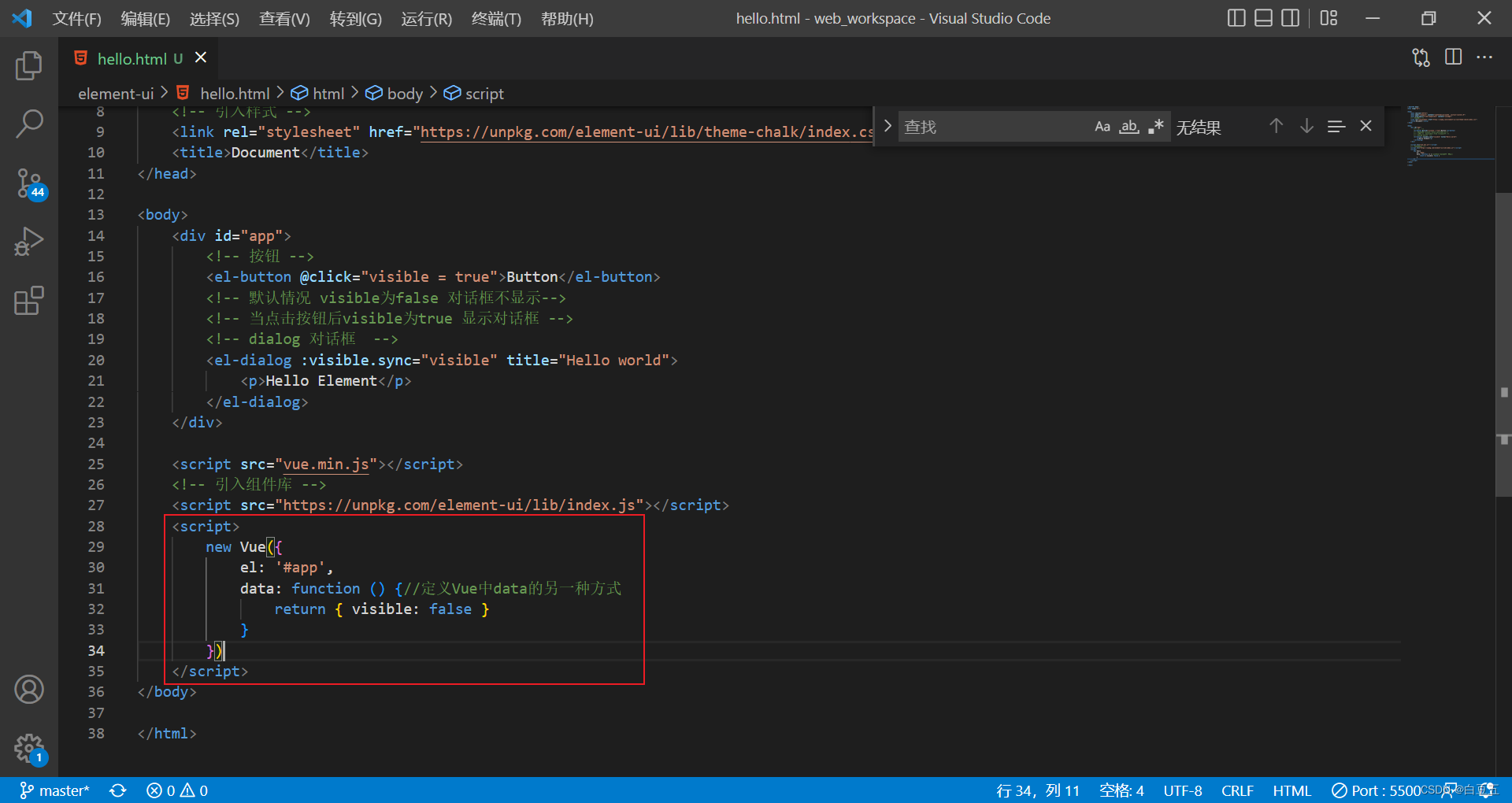
Task: Go to next match arrow
Action: [x=1306, y=126]
